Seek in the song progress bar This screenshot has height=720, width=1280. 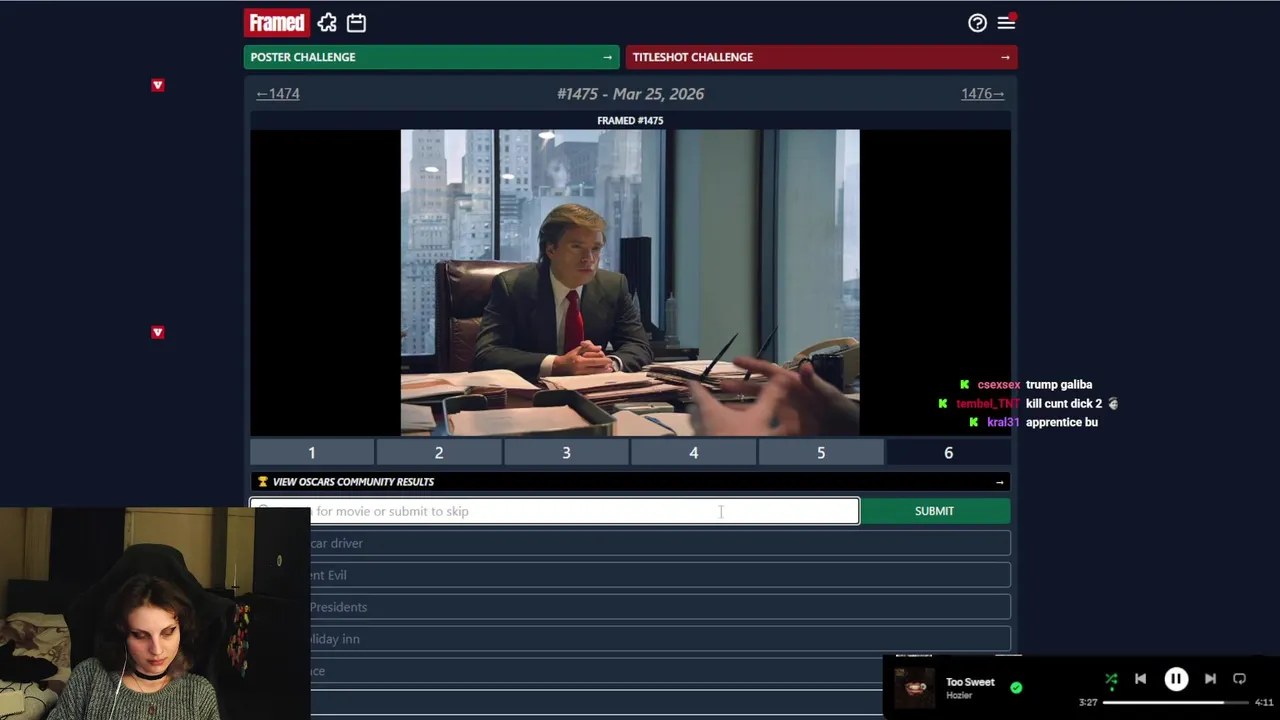tap(1176, 702)
